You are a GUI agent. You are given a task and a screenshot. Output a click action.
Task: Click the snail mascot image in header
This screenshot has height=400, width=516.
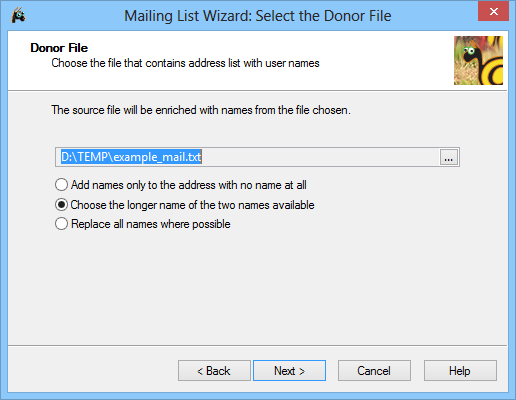point(478,60)
